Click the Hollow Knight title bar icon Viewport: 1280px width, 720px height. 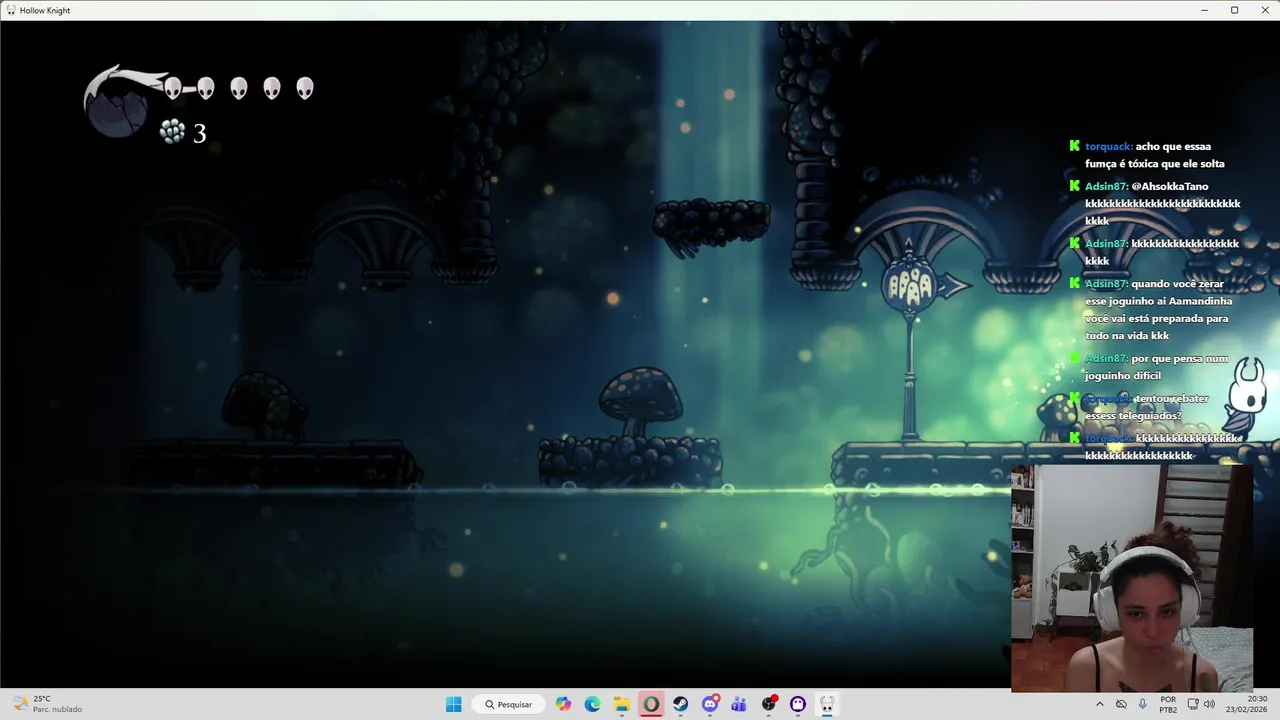click(x=10, y=10)
